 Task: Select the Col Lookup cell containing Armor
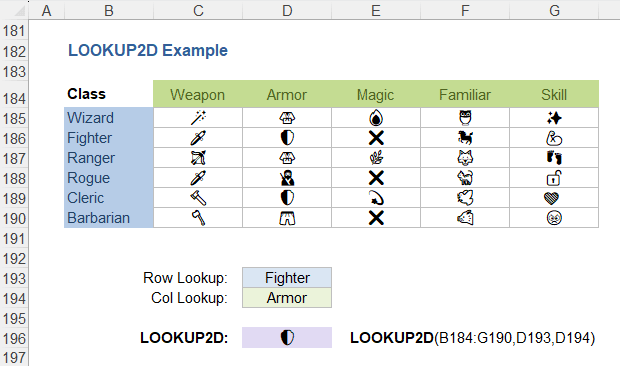tap(287, 298)
